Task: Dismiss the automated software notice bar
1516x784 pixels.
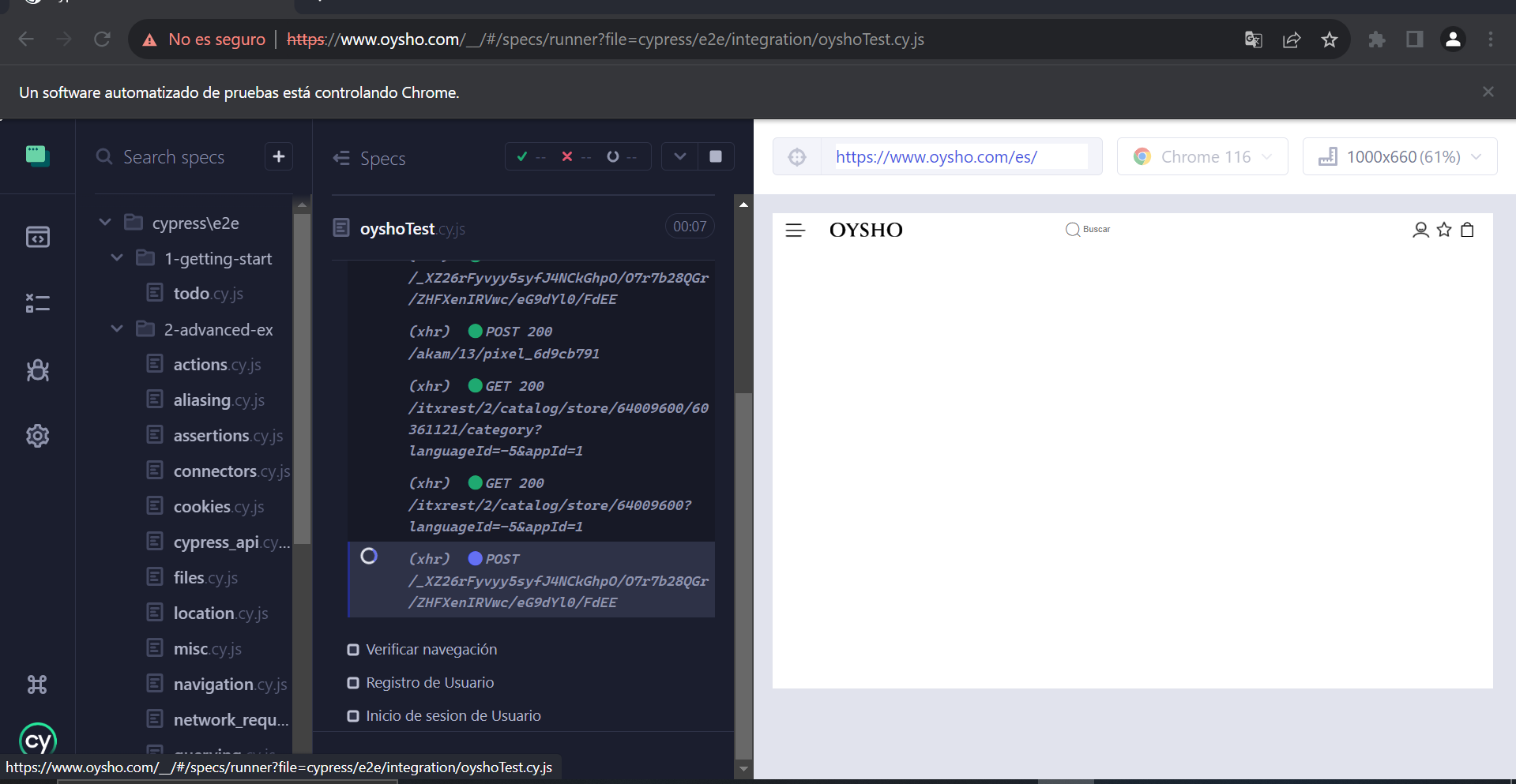Action: 1488,92
